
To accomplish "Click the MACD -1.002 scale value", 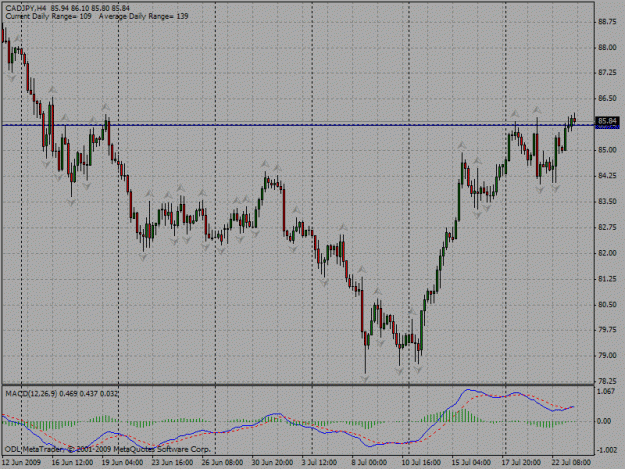I will pos(607,450).
